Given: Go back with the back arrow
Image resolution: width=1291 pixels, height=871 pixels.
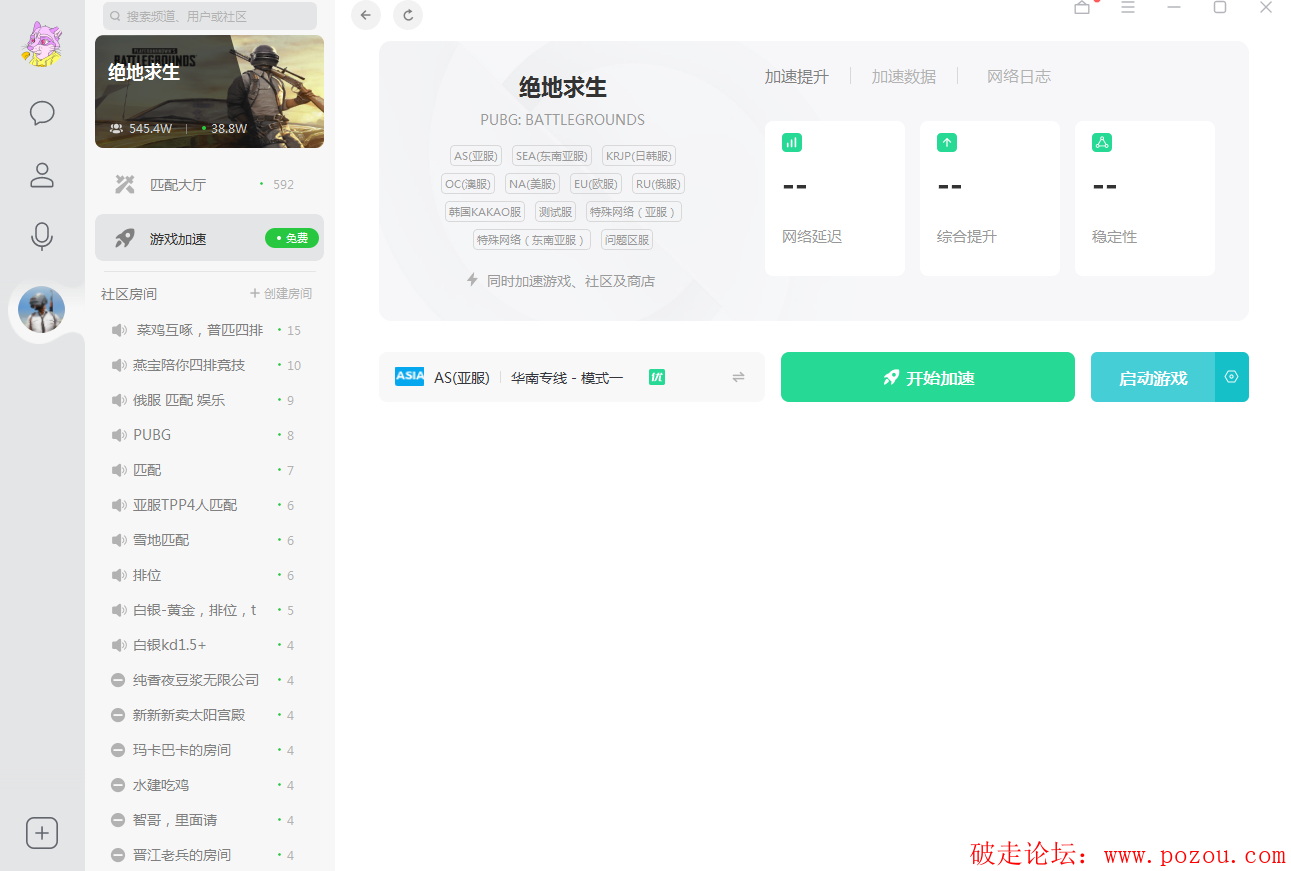Looking at the screenshot, I should 366,15.
